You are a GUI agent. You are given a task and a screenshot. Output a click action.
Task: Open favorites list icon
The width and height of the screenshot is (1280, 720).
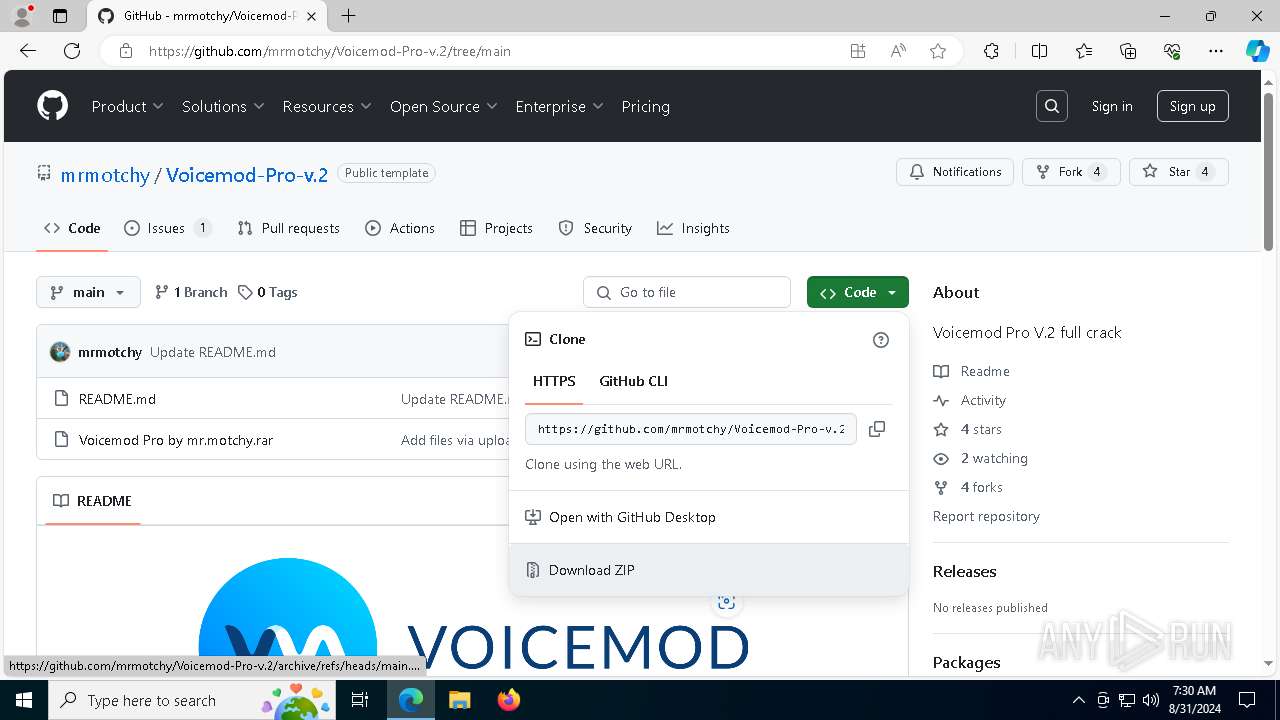tap(1084, 51)
